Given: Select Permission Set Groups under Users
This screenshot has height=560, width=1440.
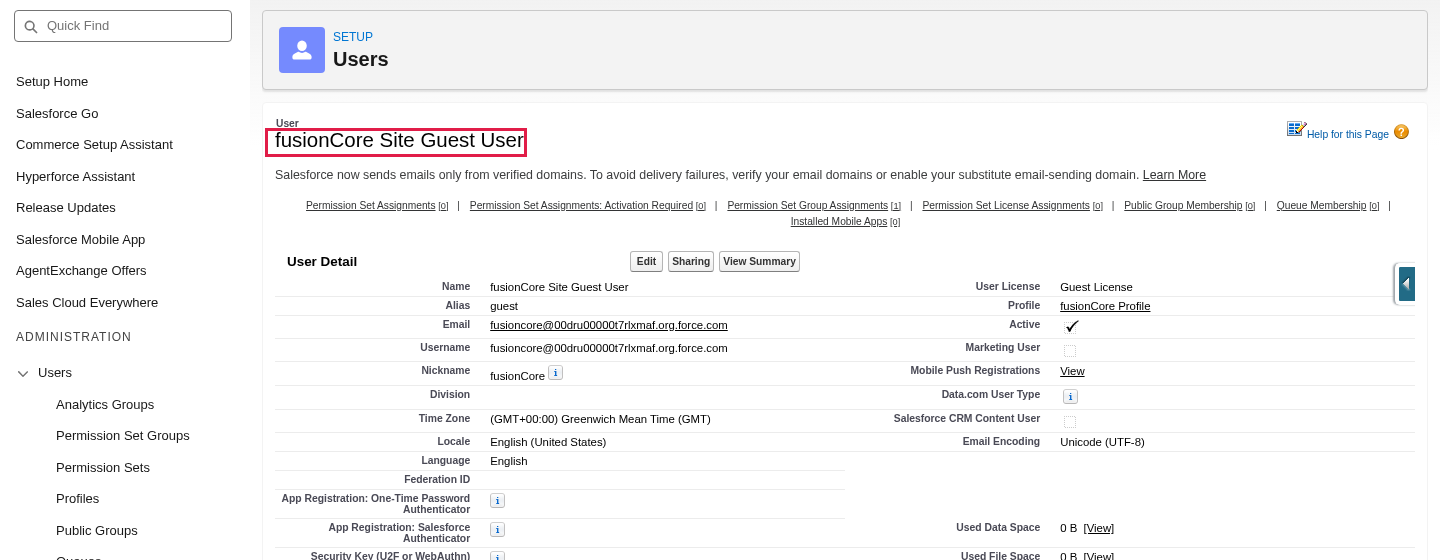Looking at the screenshot, I should (x=123, y=436).
